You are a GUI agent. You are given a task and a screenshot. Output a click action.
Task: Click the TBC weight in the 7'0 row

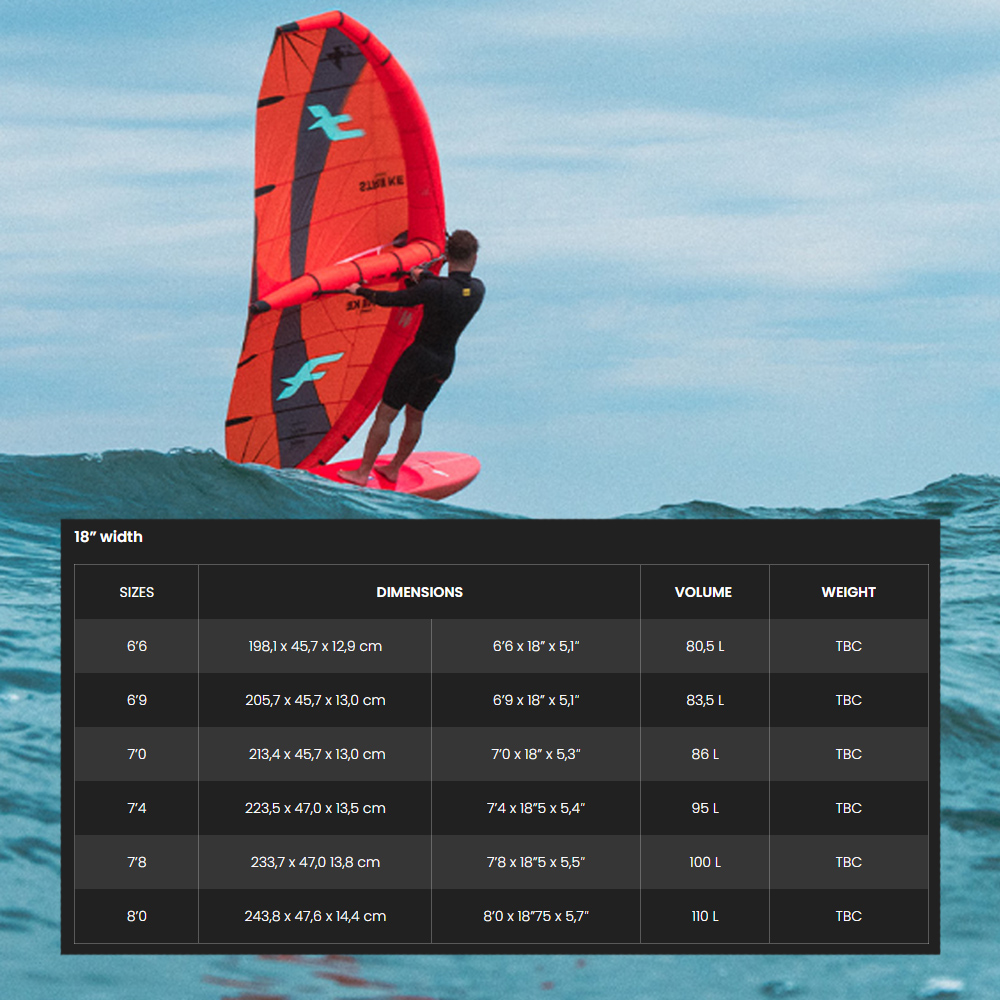click(849, 754)
